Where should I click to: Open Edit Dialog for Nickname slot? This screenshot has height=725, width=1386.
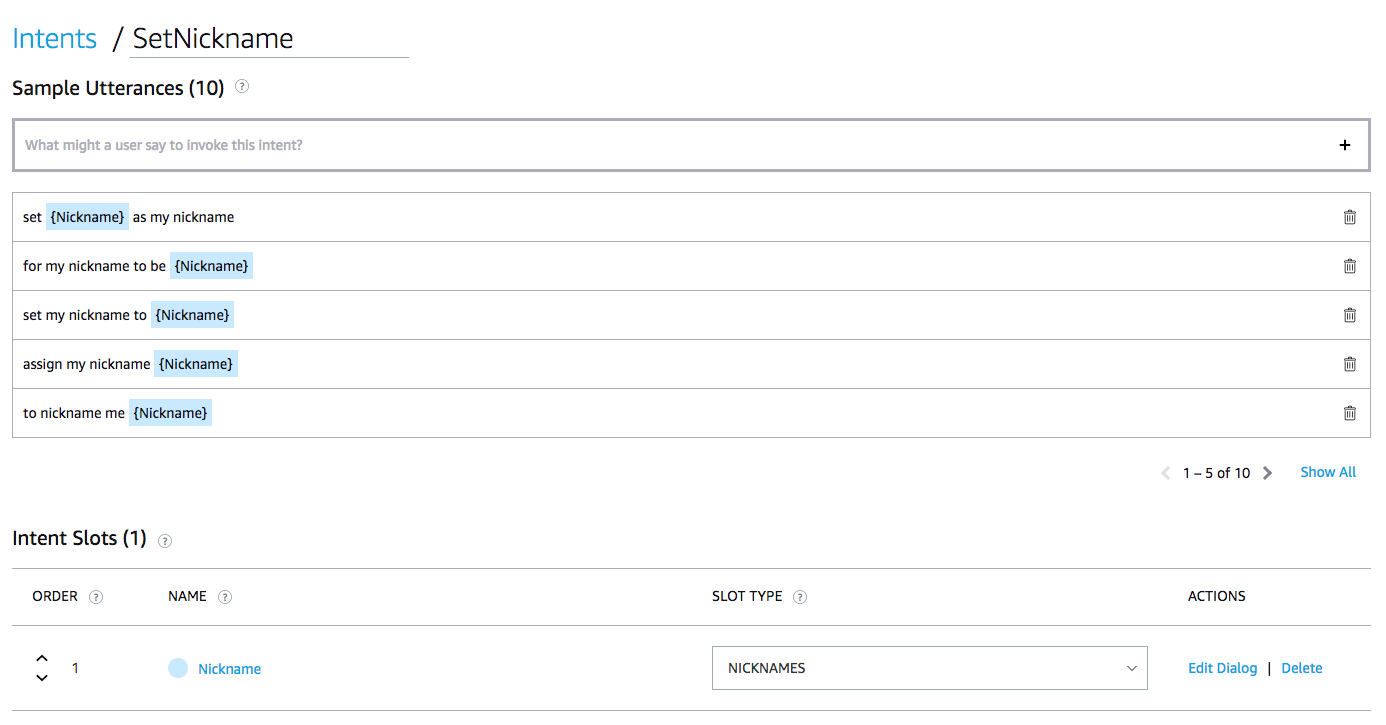tap(1222, 668)
